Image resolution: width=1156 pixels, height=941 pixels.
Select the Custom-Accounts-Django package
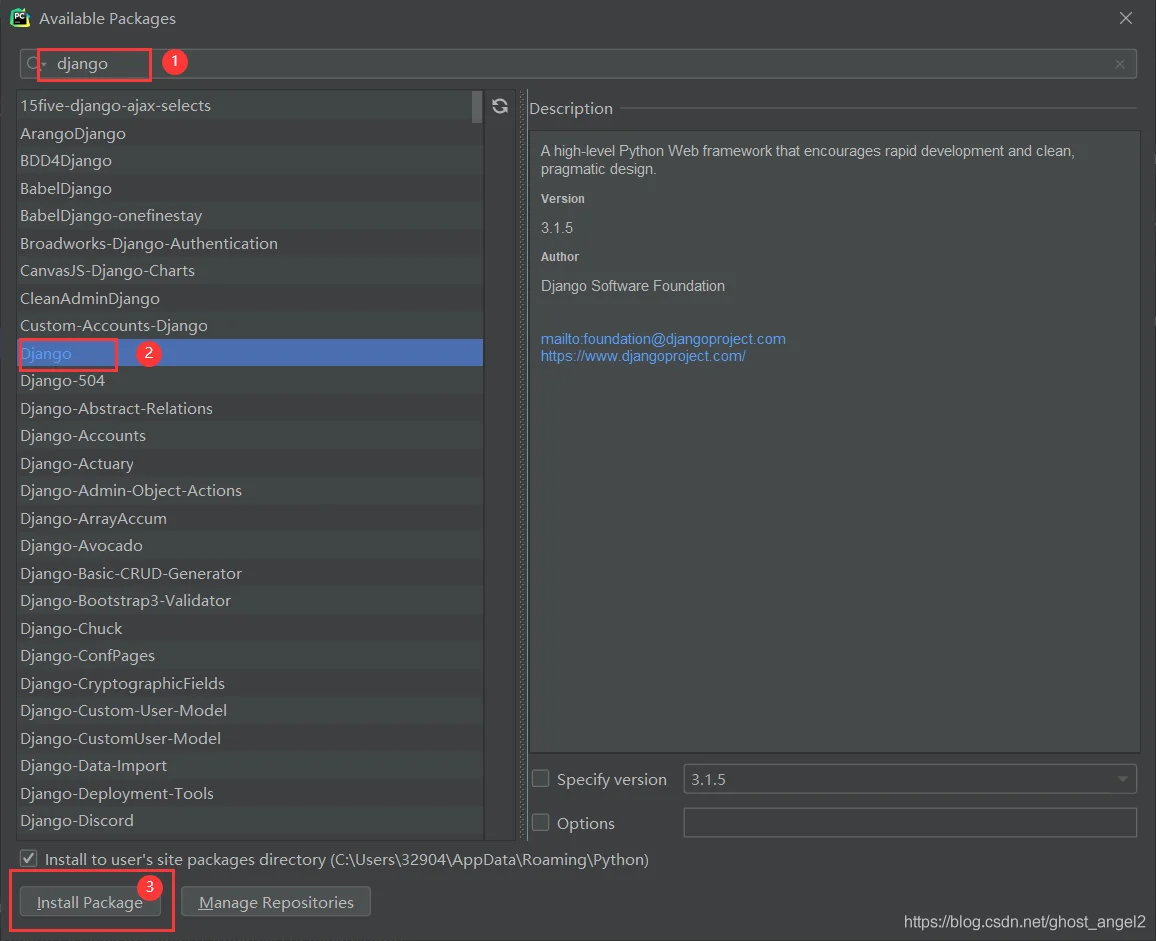point(250,325)
